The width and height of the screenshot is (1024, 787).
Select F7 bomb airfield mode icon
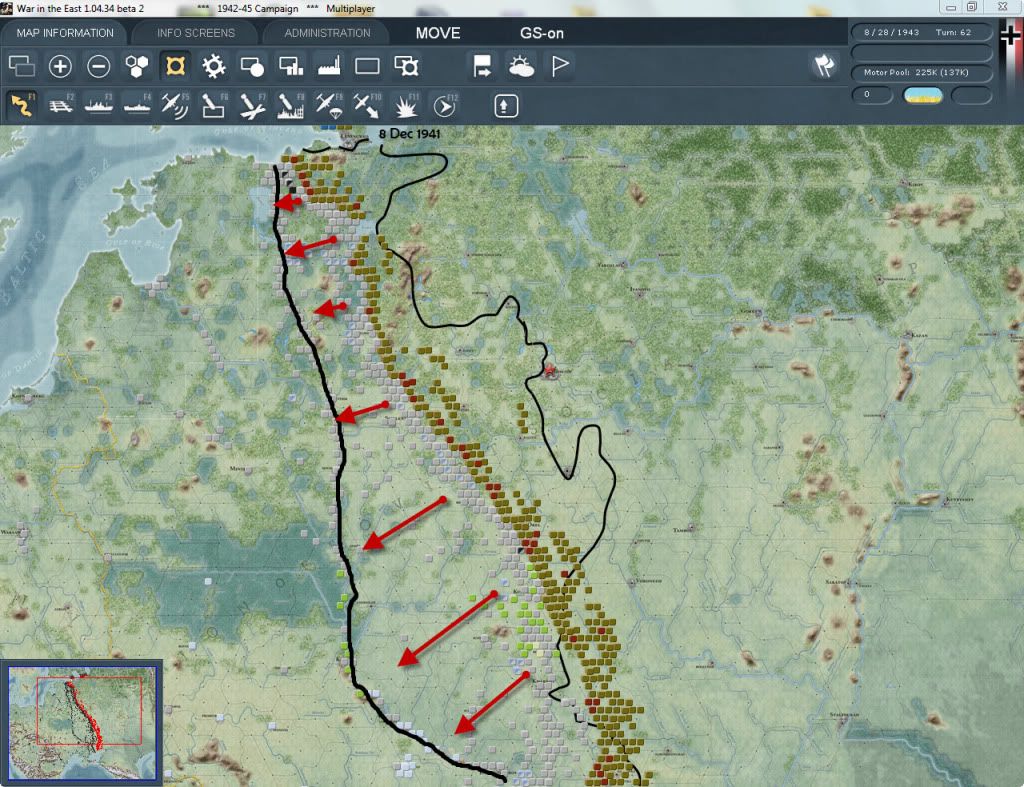[x=252, y=106]
